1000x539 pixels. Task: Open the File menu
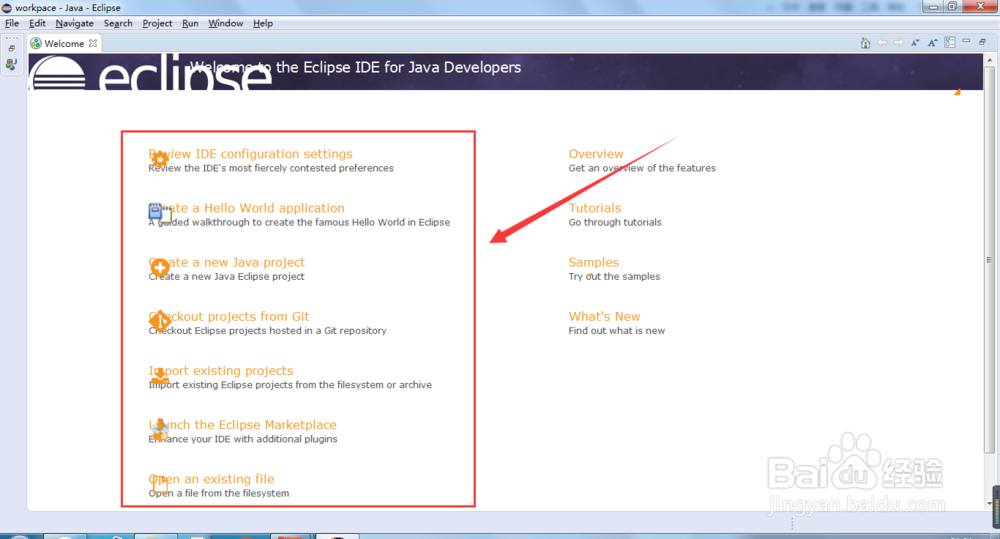[x=12, y=24]
